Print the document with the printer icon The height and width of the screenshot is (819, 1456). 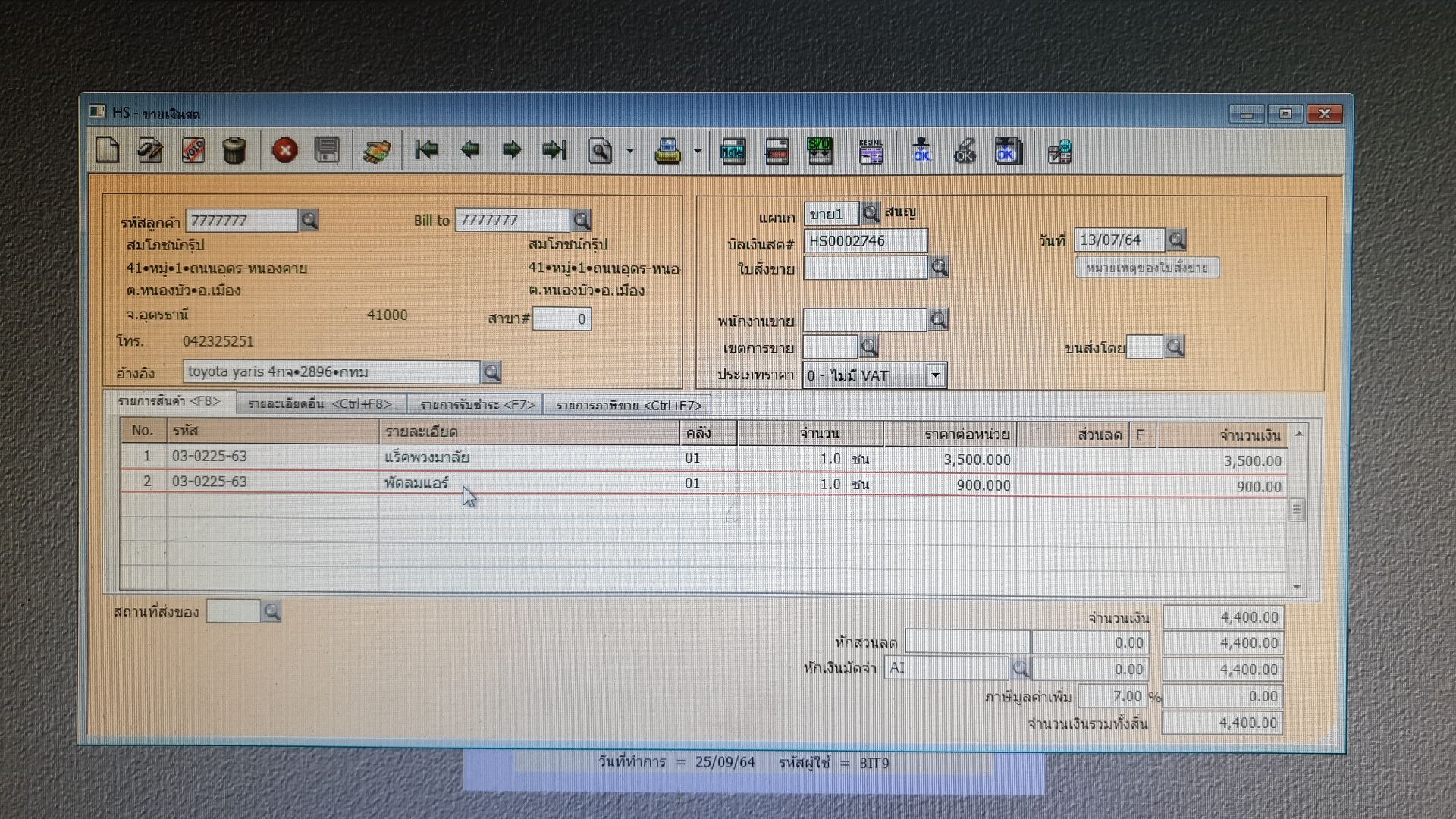click(668, 151)
